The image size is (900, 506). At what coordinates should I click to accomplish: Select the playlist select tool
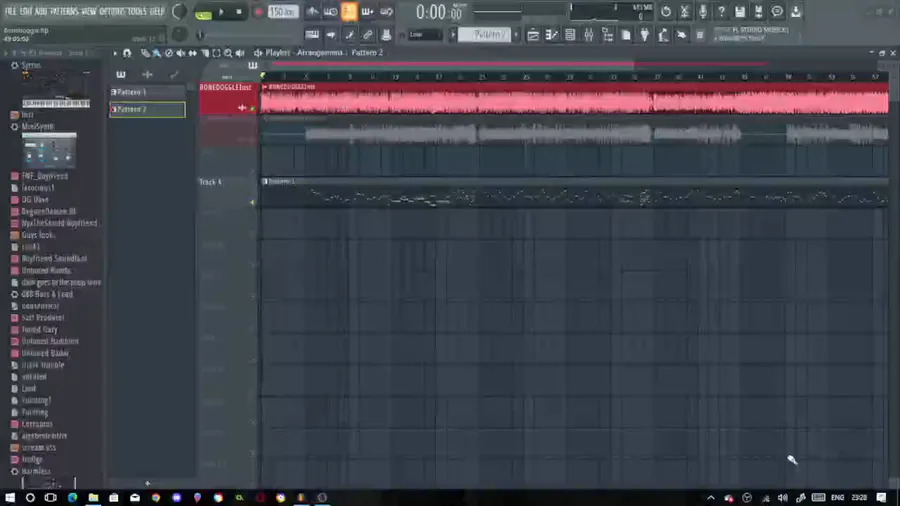coord(216,53)
